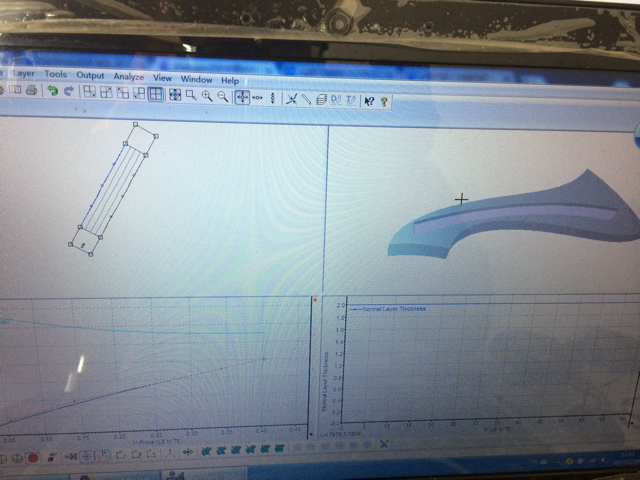Select green blade view icon 6
Viewport: 640px width, 480px height.
tap(280, 449)
